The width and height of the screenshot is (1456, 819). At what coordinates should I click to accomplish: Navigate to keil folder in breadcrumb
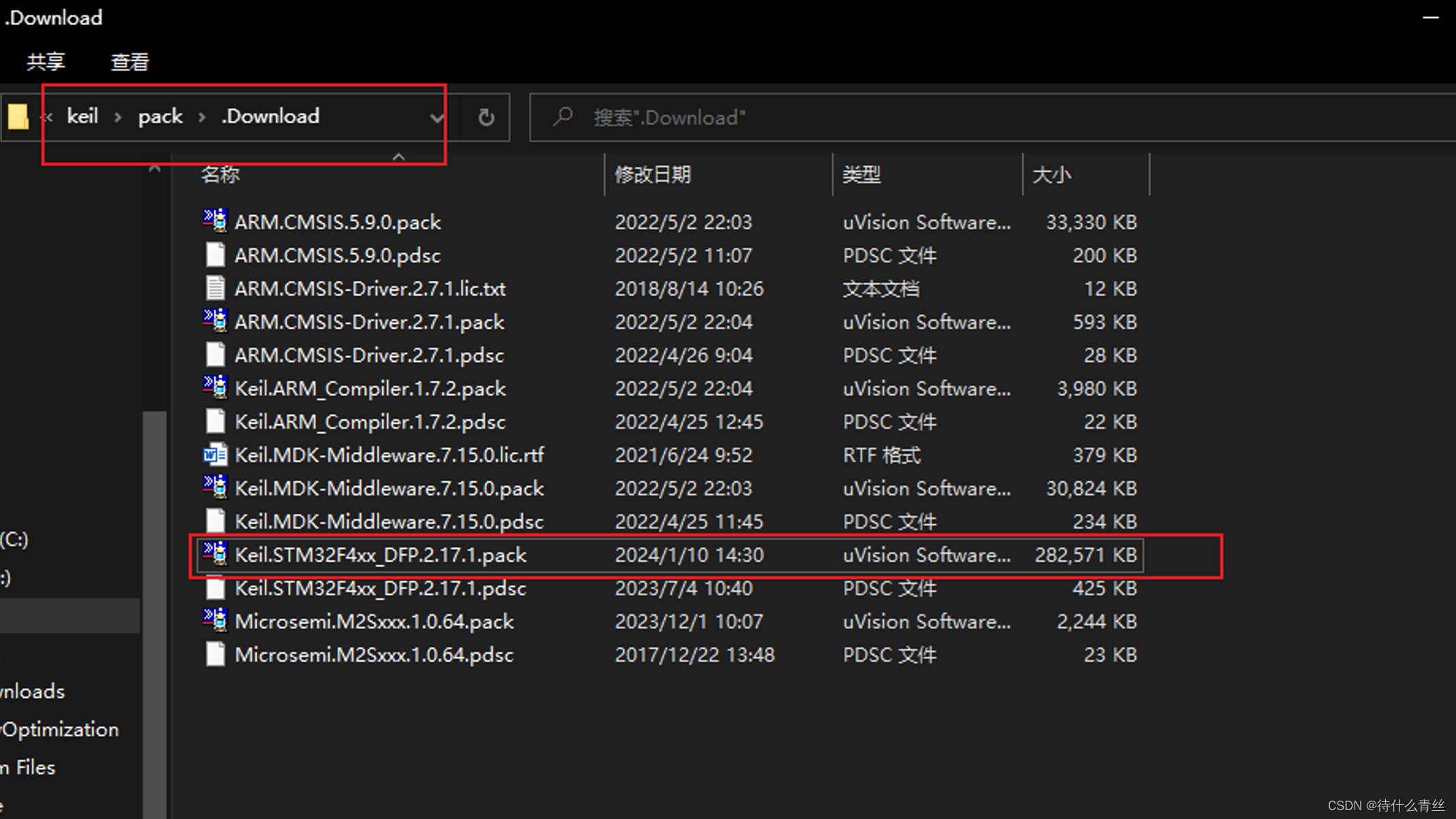[82, 116]
